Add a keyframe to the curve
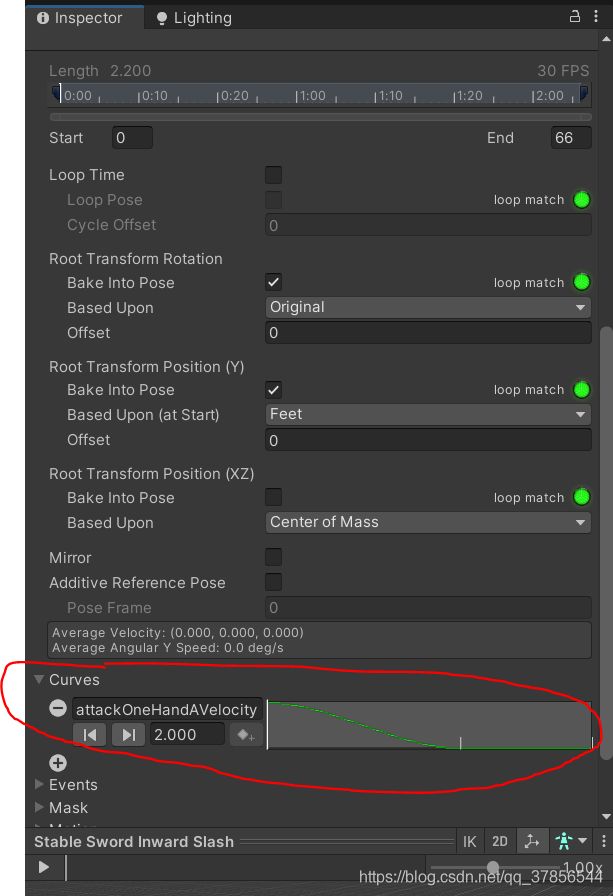Image resolution: width=613 pixels, height=896 pixels. click(x=246, y=734)
